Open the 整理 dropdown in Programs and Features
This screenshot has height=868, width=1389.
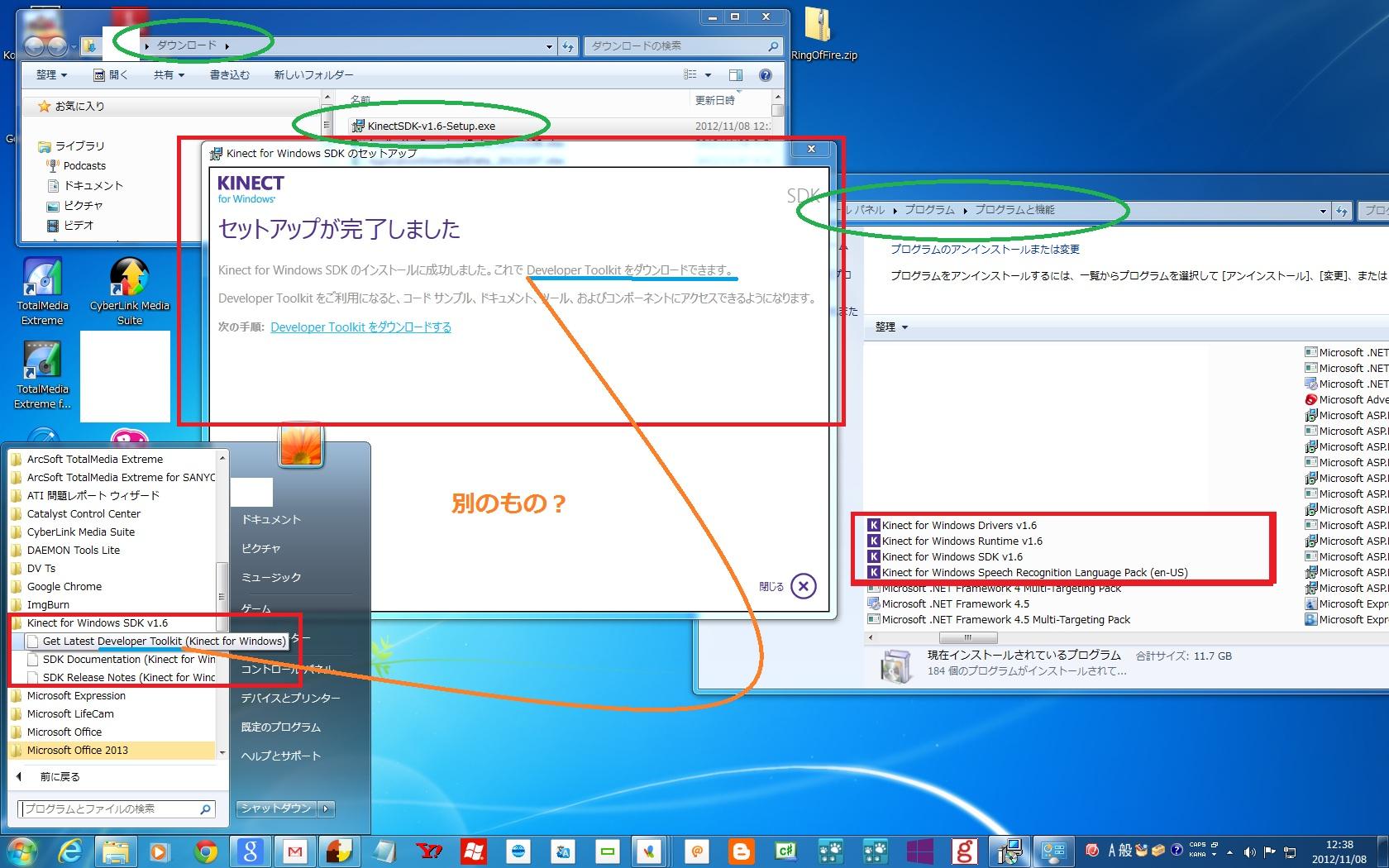click(891, 327)
